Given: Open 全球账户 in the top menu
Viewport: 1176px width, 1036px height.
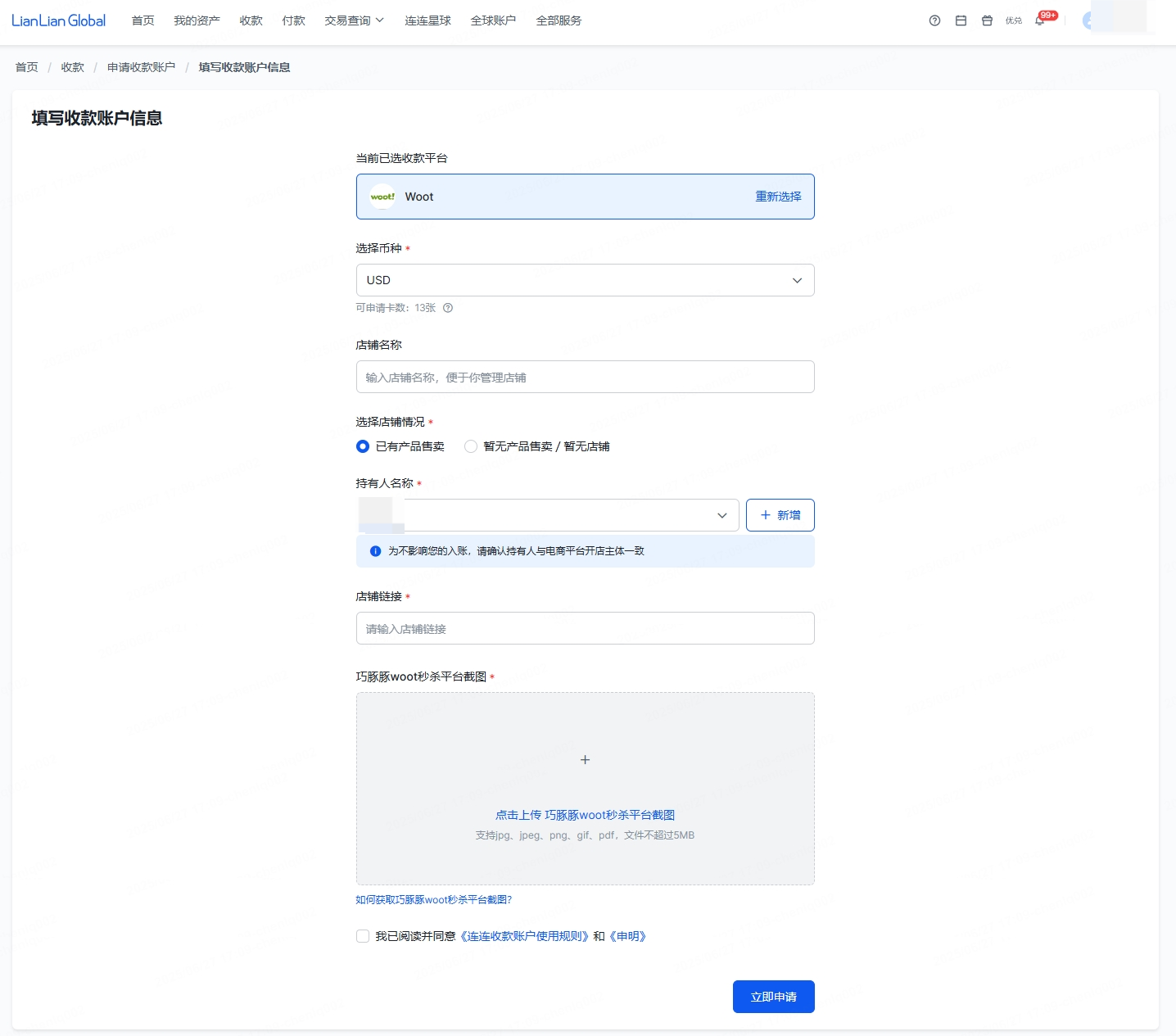Looking at the screenshot, I should 493,20.
